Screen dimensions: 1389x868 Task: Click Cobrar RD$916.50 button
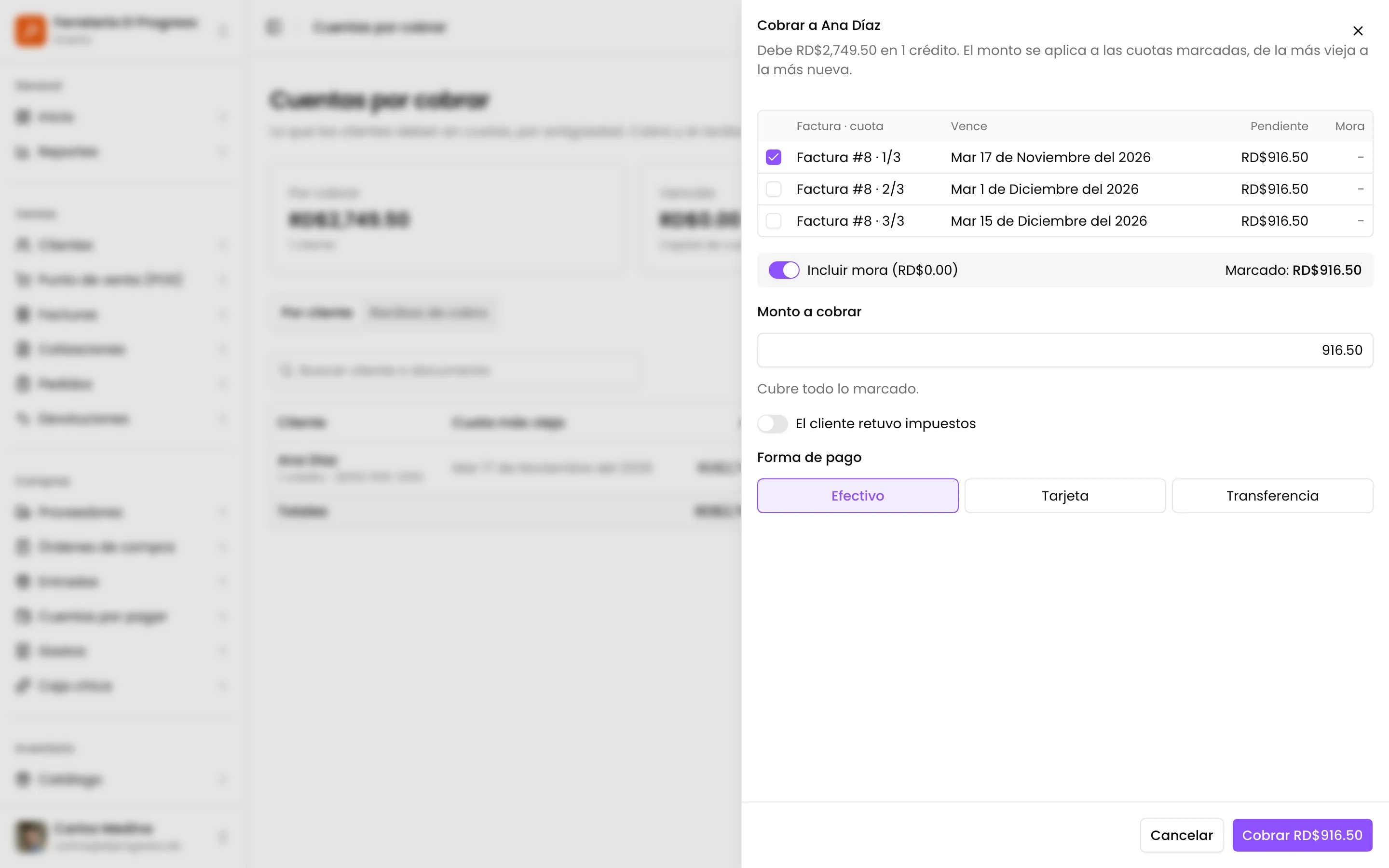click(1302, 835)
